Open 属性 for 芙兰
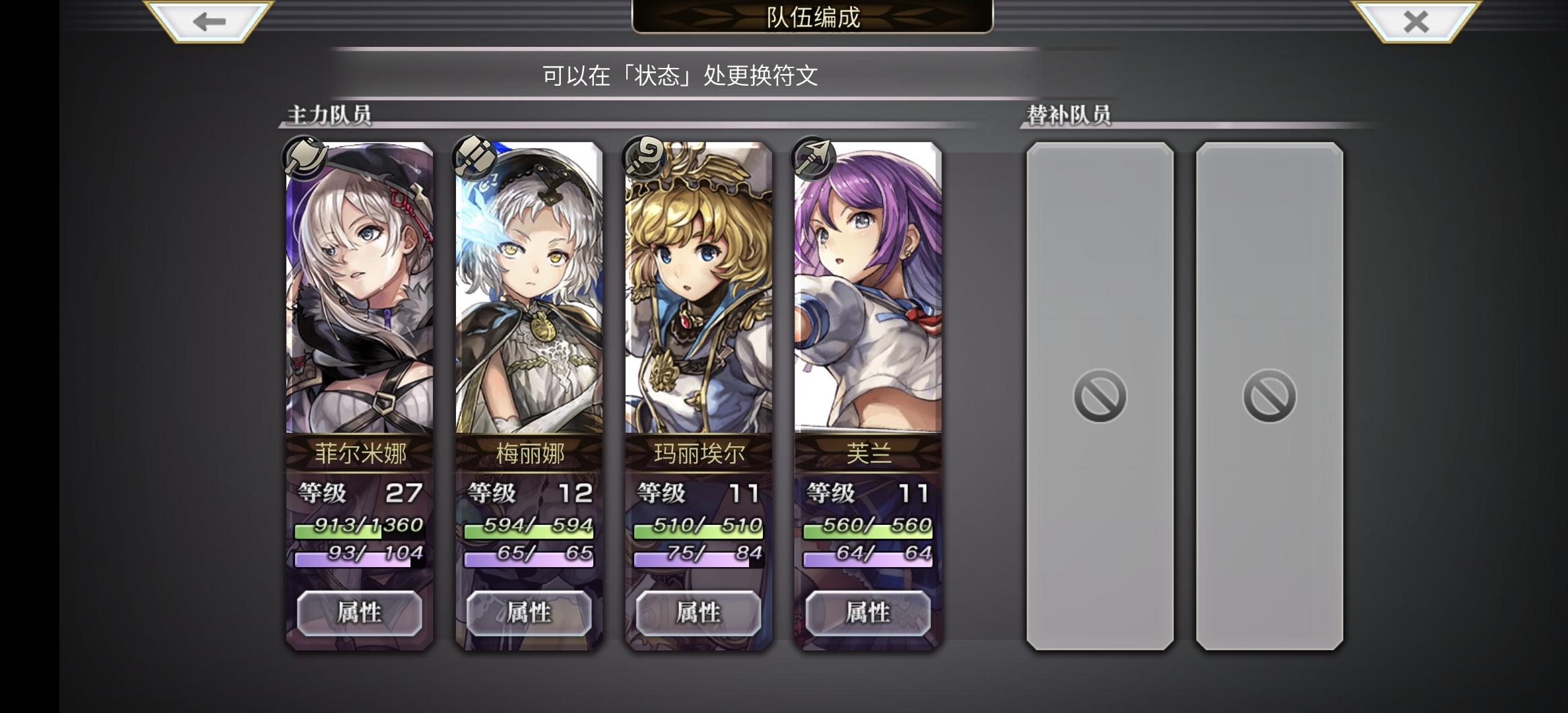The image size is (1568, 713). pyautogui.click(x=868, y=613)
